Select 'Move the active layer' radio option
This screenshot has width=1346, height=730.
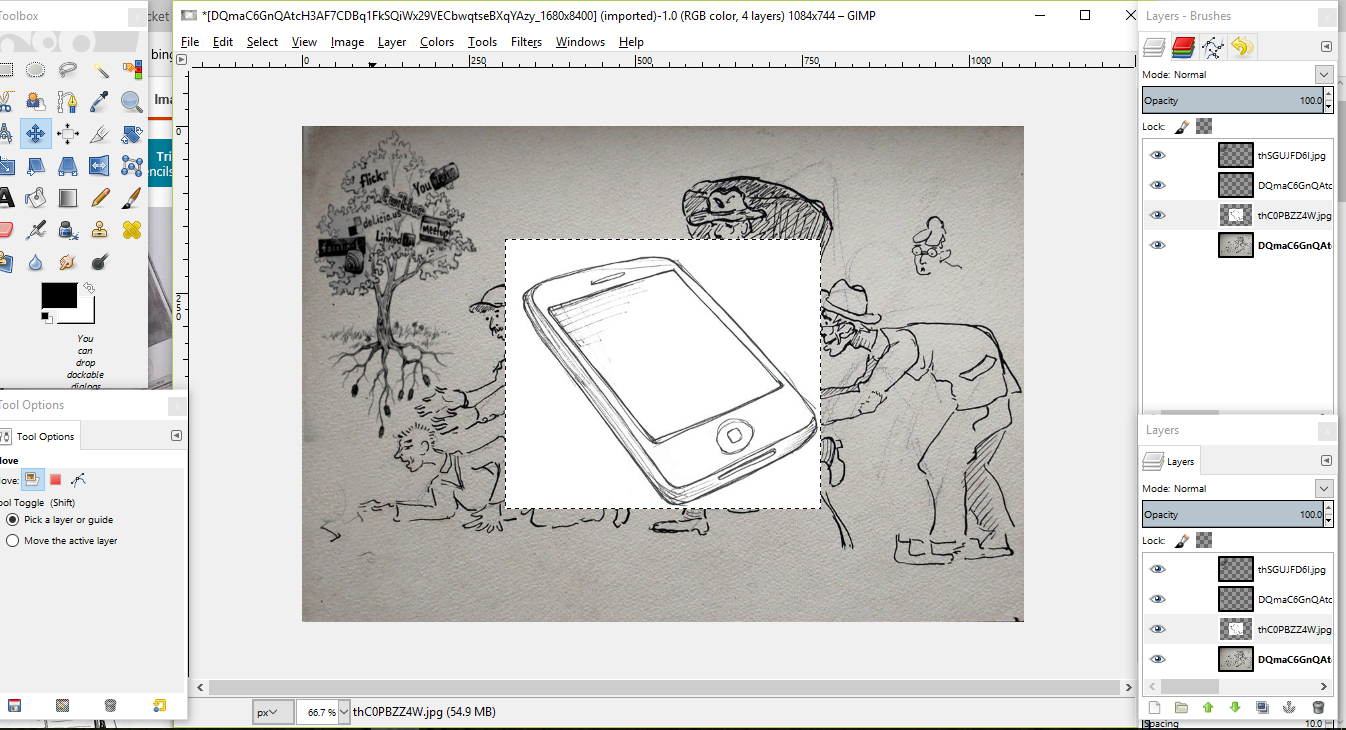pos(13,541)
